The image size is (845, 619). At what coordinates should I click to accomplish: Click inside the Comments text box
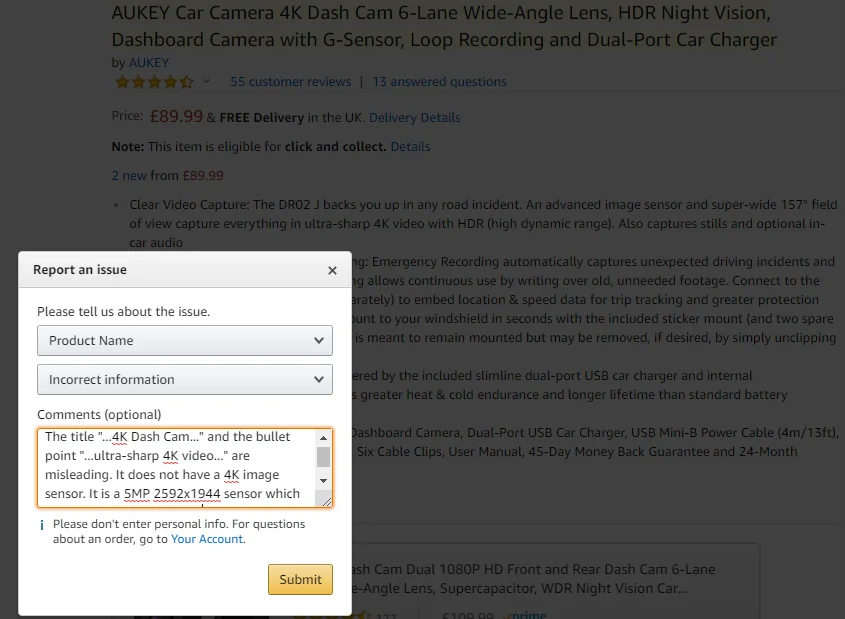pos(175,467)
